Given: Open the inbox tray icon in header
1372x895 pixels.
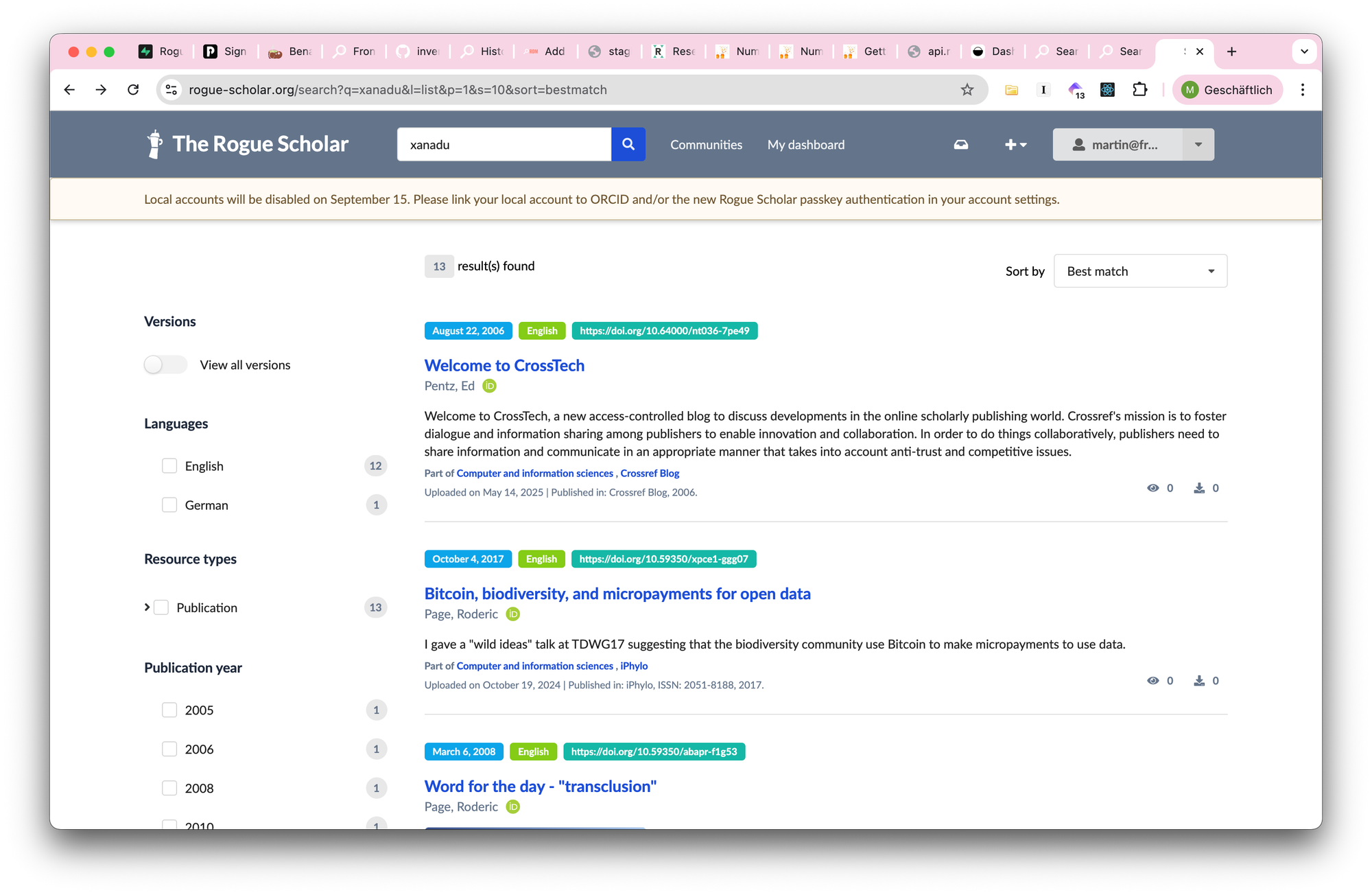Looking at the screenshot, I should point(961,145).
